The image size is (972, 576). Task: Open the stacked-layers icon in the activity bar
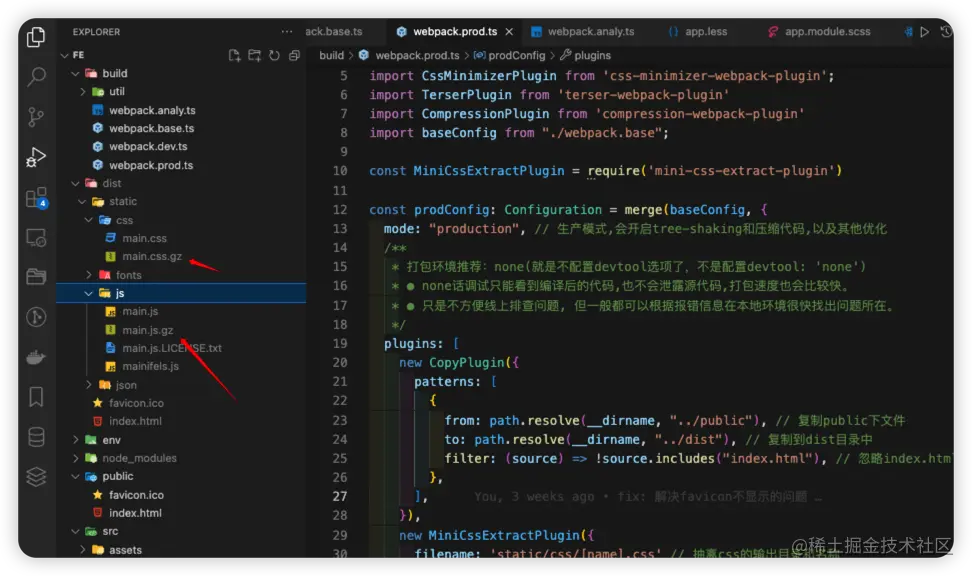pos(36,476)
